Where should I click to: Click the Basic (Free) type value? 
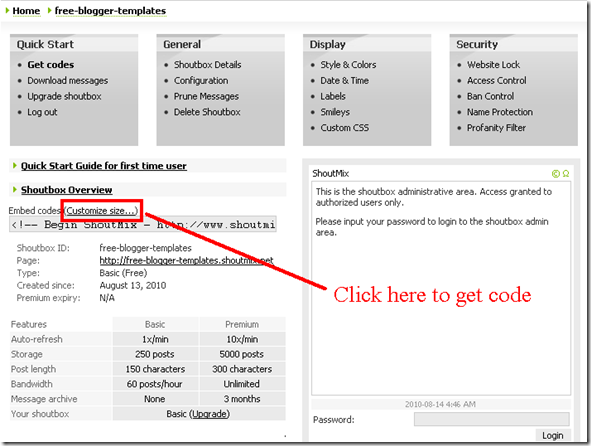[123, 273]
